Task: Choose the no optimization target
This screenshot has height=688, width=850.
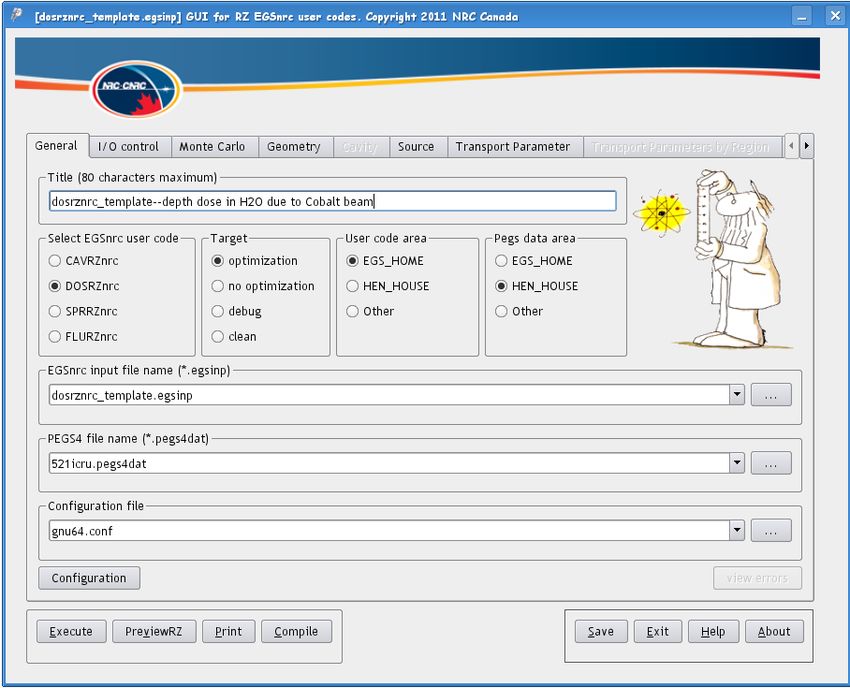Action: (x=263, y=286)
